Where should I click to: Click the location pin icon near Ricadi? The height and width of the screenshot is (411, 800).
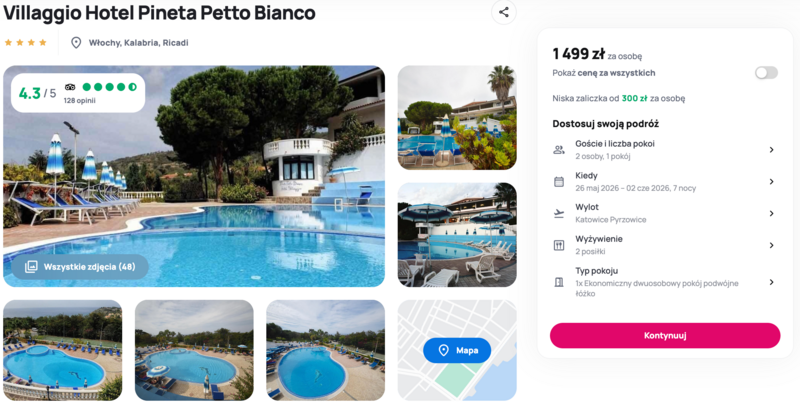76,43
